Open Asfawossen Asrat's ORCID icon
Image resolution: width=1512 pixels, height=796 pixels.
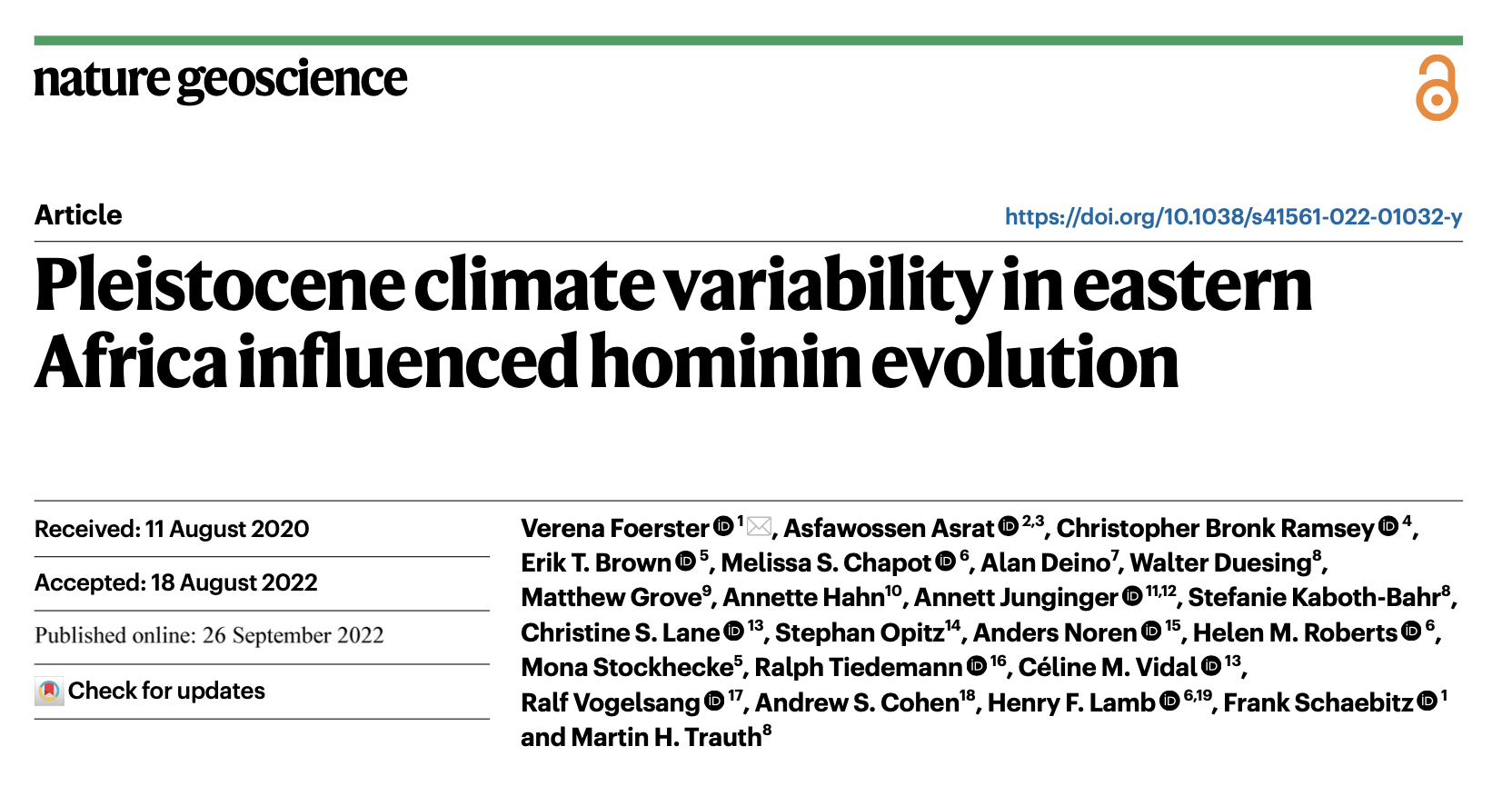(1009, 526)
